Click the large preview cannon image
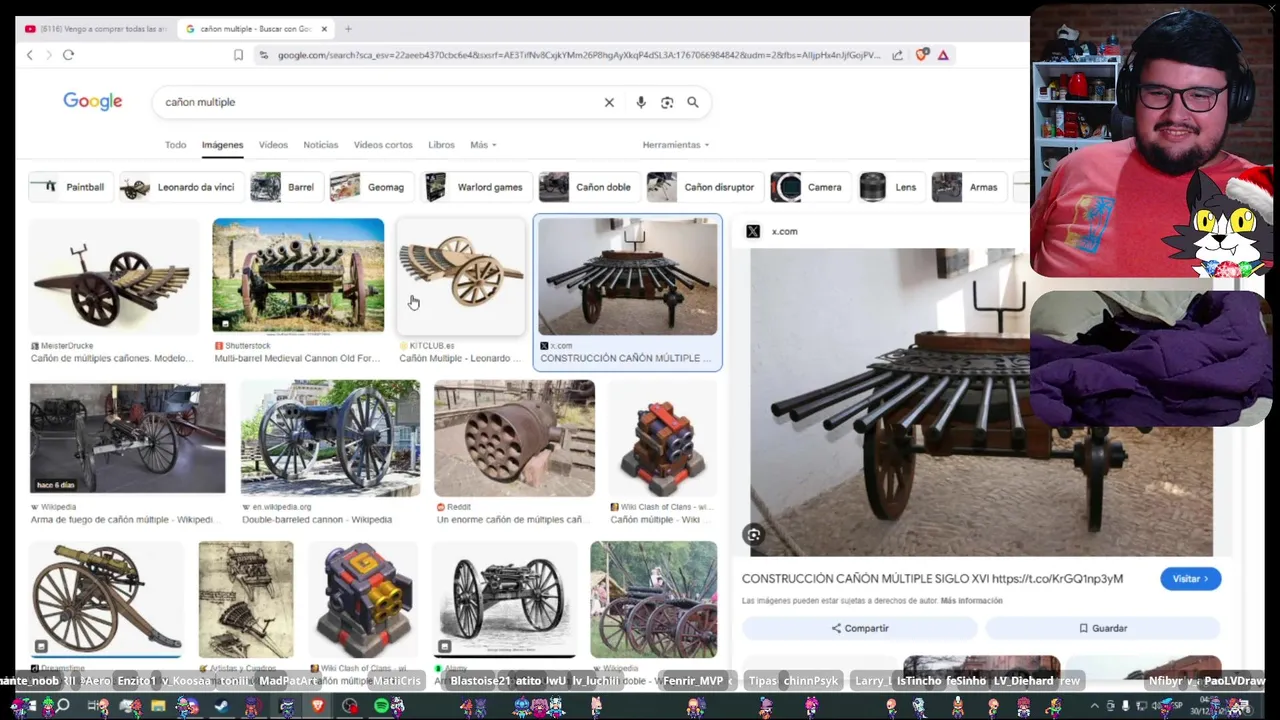Image resolution: width=1280 pixels, height=720 pixels. pos(981,402)
